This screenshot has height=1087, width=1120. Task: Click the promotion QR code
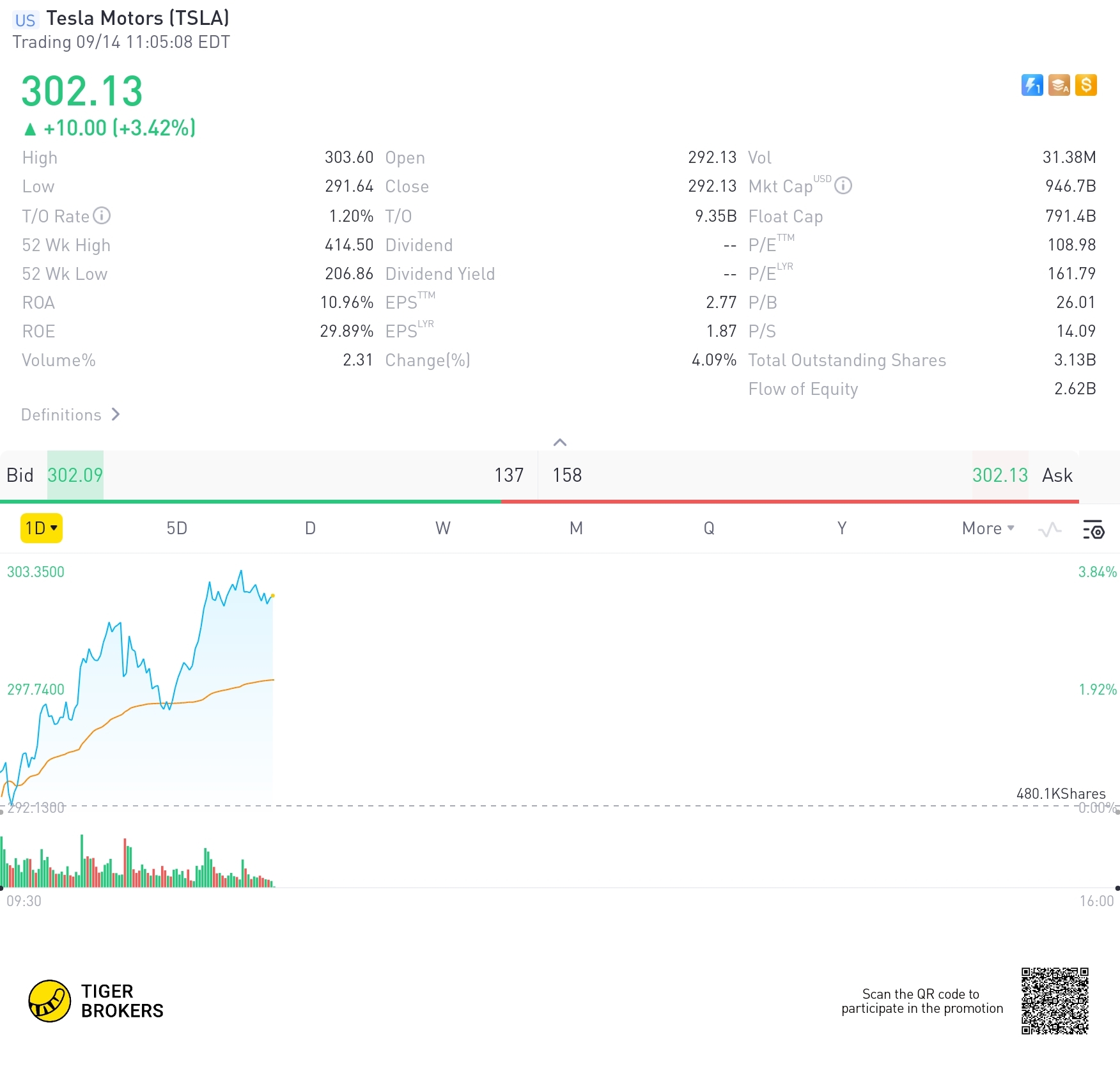1054,1001
